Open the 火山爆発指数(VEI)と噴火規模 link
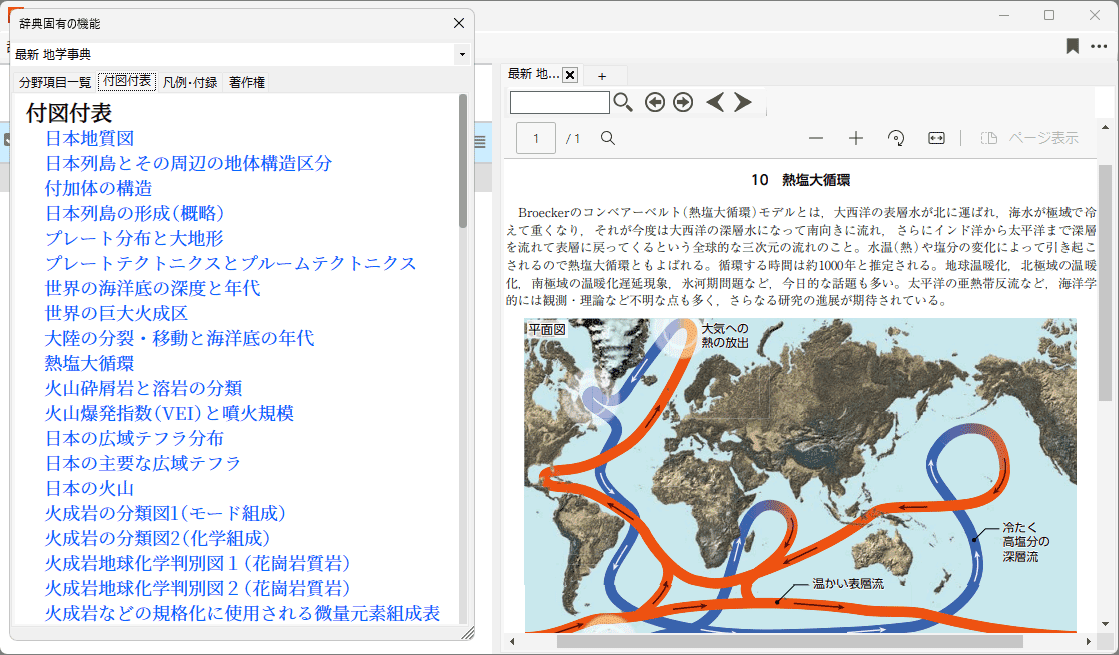1119x655 pixels. tap(169, 414)
